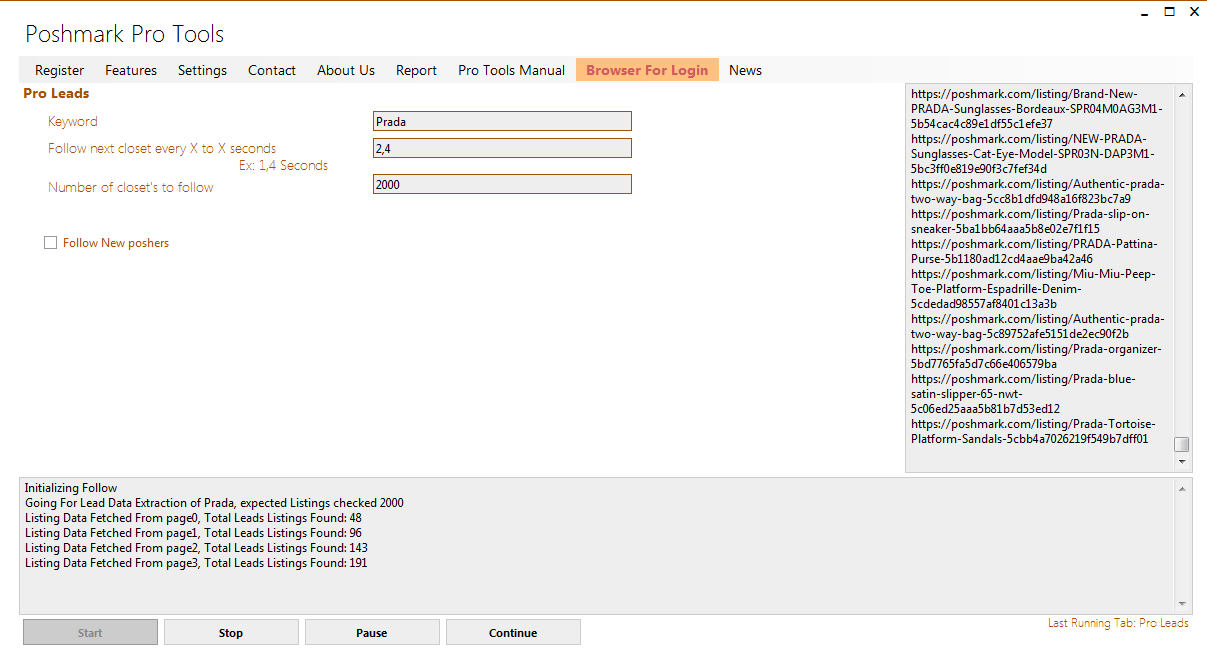Image resolution: width=1207 pixels, height=653 pixels.
Task: Click the log line for page1 with 96 listings
Action: click(x=193, y=533)
